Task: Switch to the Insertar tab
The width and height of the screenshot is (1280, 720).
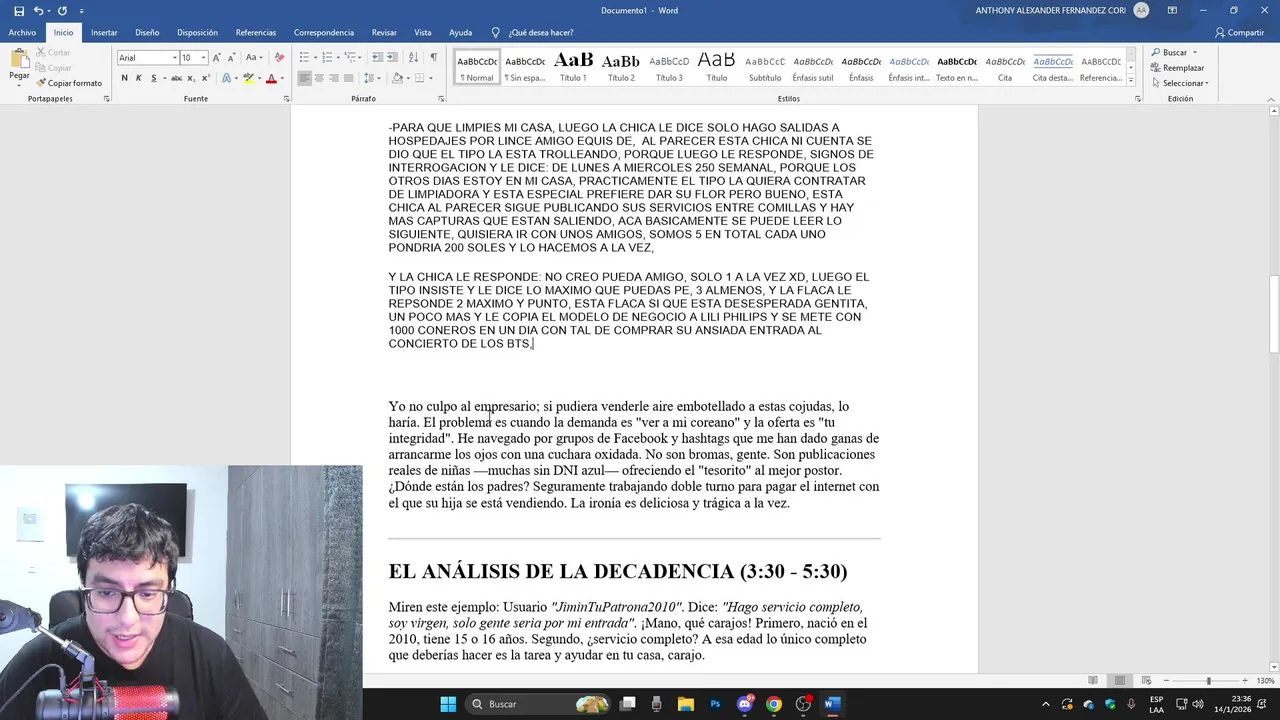Action: pos(104,33)
